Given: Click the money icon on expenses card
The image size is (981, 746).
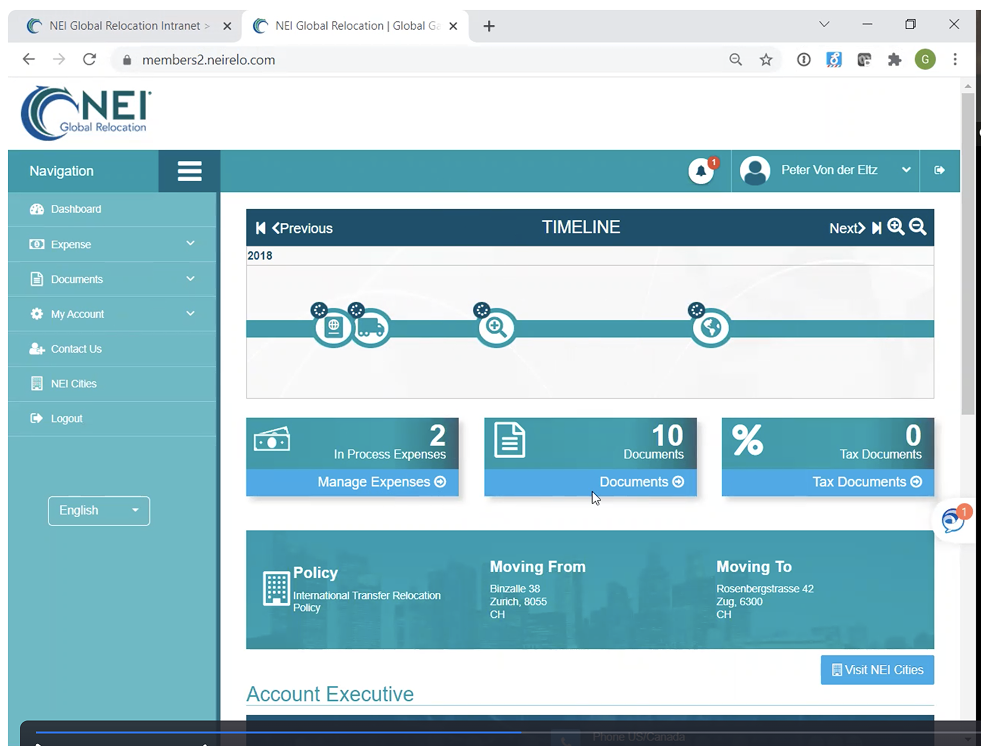Looking at the screenshot, I should coord(272,439).
